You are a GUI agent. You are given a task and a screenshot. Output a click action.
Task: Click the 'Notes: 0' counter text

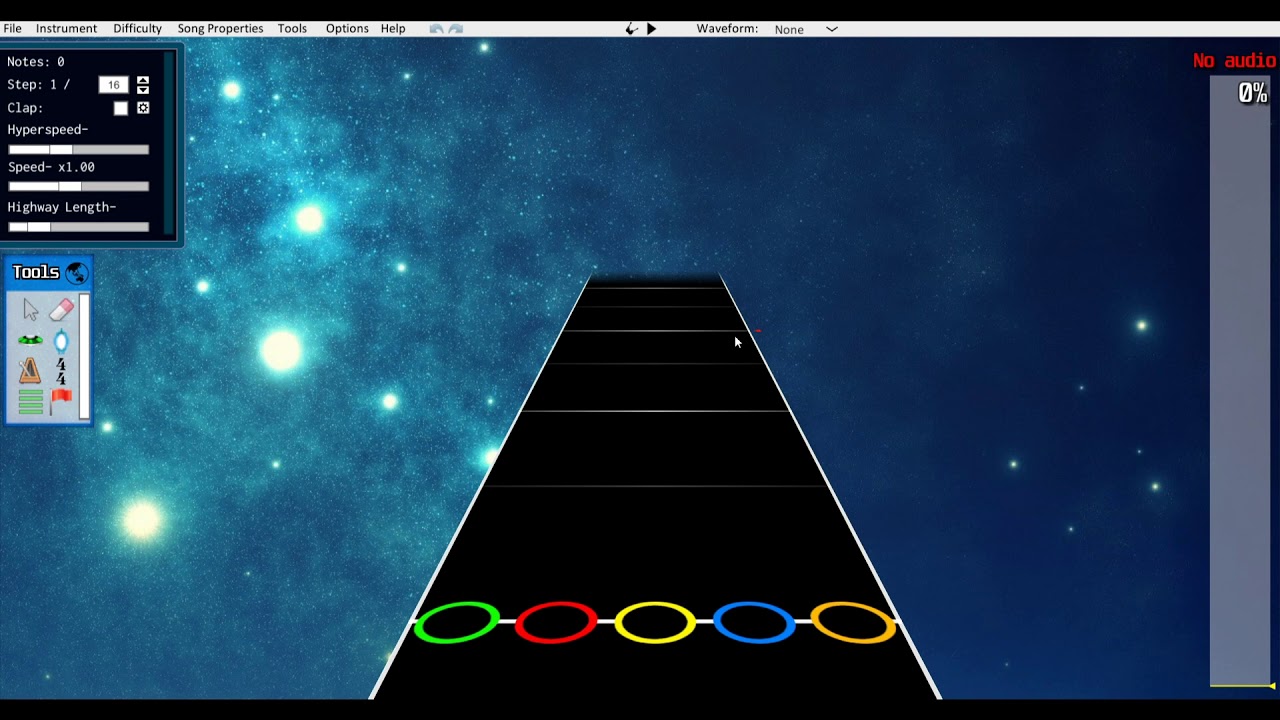pyautogui.click(x=36, y=62)
